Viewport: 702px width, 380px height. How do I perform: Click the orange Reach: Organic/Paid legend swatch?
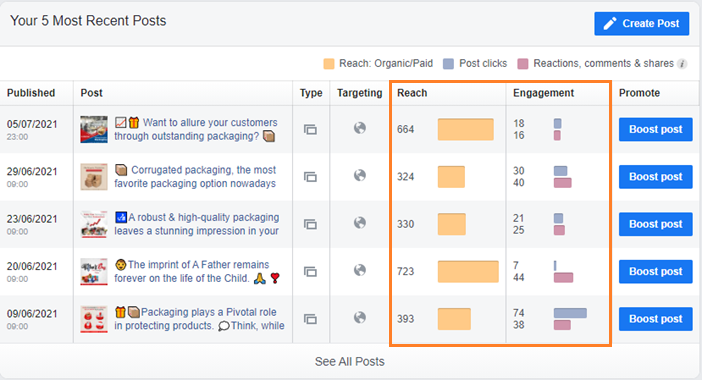(329, 64)
